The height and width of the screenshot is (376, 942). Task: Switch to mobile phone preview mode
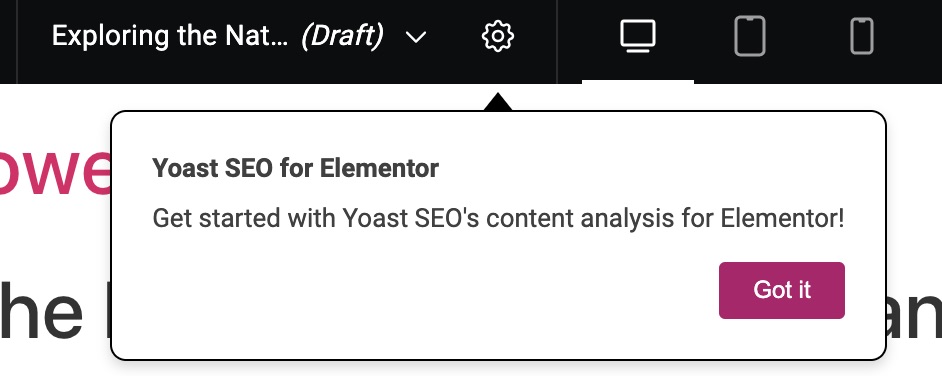pos(861,36)
